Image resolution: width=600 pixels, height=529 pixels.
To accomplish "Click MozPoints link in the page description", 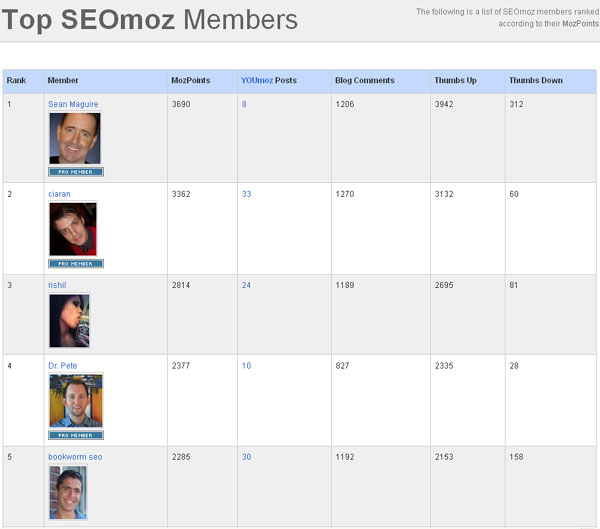I will 580,23.
